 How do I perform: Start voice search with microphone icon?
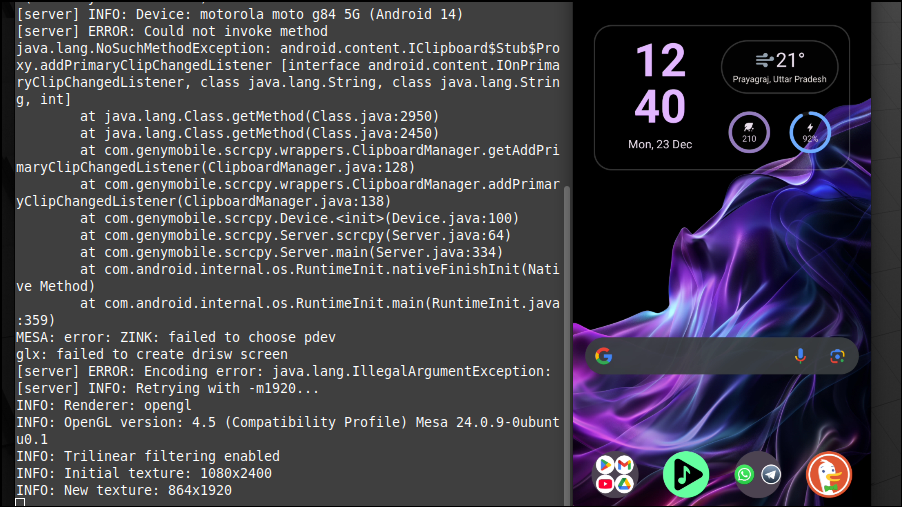pyautogui.click(x=800, y=356)
